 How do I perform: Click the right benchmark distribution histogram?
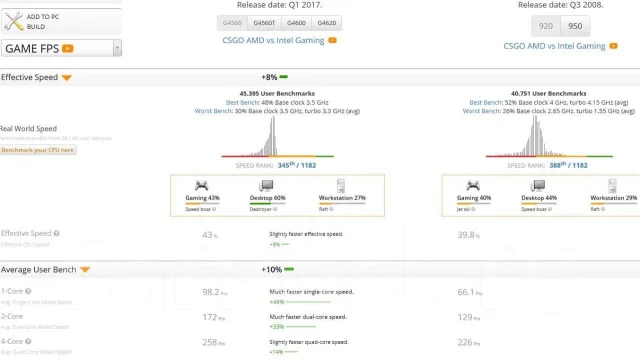point(549,137)
